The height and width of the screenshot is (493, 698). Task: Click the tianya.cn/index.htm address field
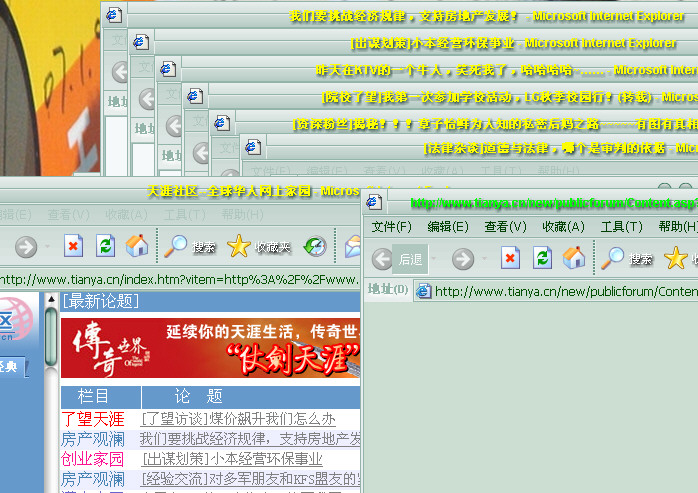(180, 280)
